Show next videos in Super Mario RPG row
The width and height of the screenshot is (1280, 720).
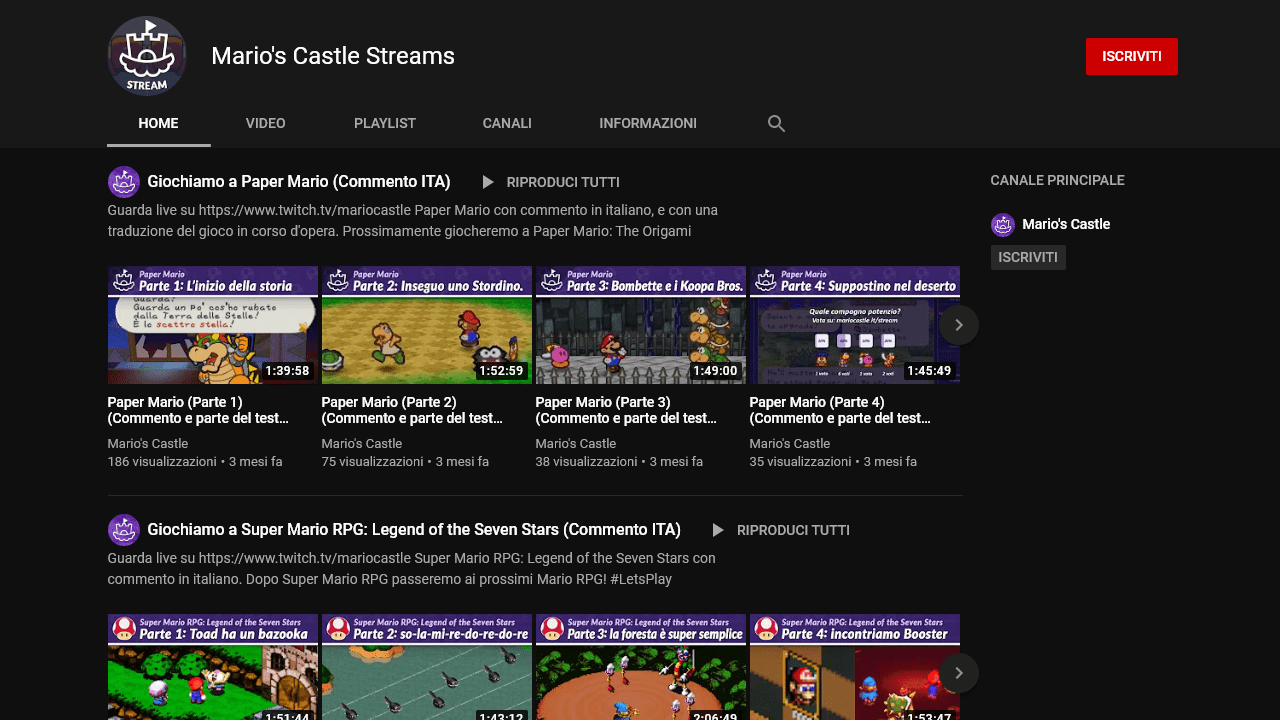[959, 673]
